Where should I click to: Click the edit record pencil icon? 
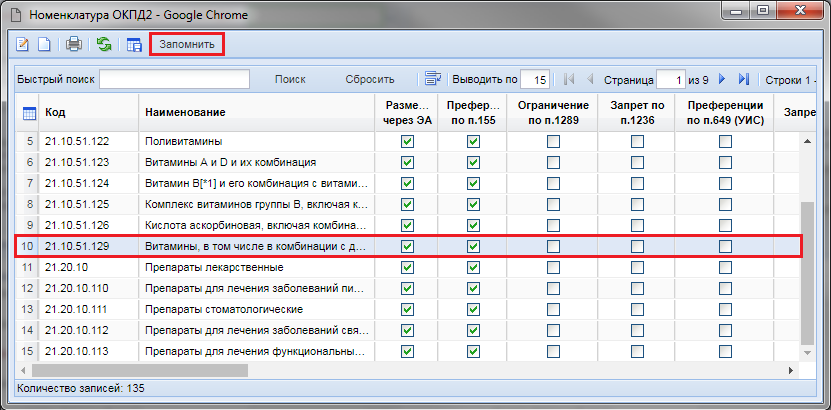pos(22,44)
